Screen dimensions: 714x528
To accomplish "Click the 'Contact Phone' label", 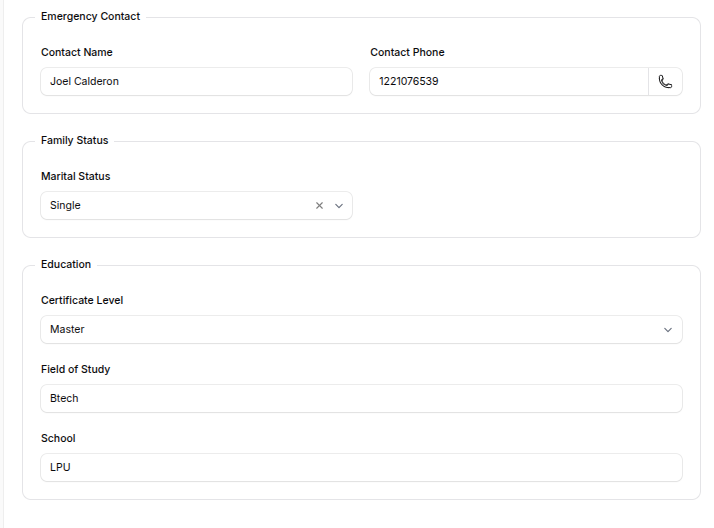I will click(x=407, y=52).
